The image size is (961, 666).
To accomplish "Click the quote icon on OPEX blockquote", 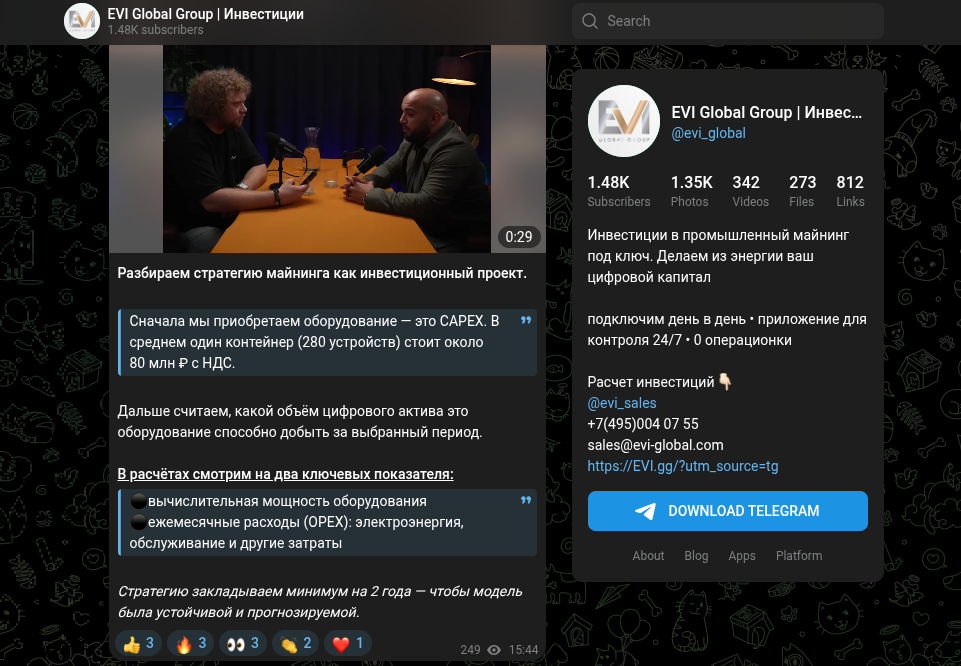I will (526, 501).
